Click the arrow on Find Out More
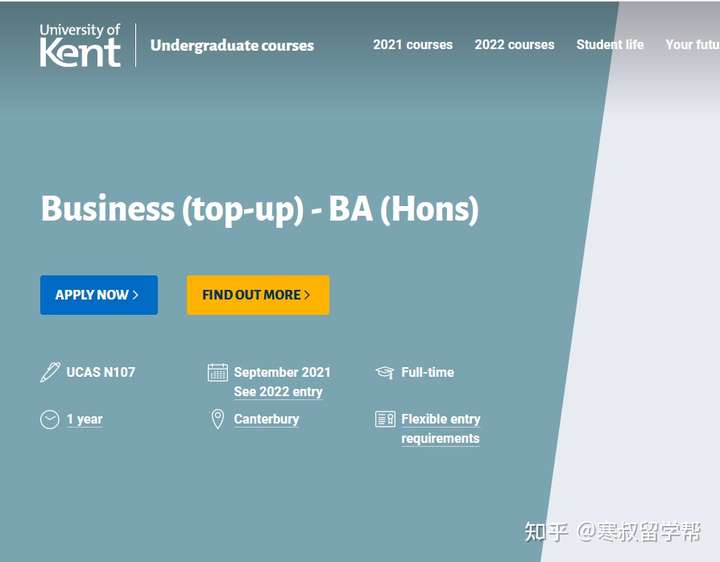Viewport: 720px width, 562px height. pyautogui.click(x=307, y=295)
